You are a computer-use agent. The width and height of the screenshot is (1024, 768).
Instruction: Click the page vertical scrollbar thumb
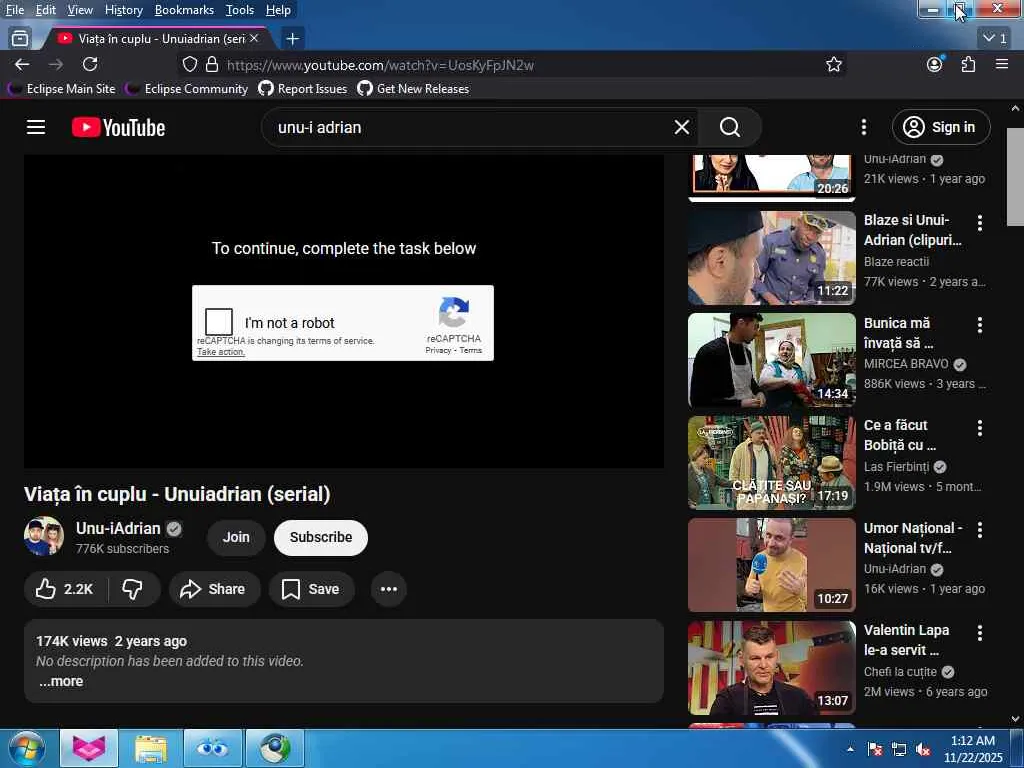click(1015, 177)
